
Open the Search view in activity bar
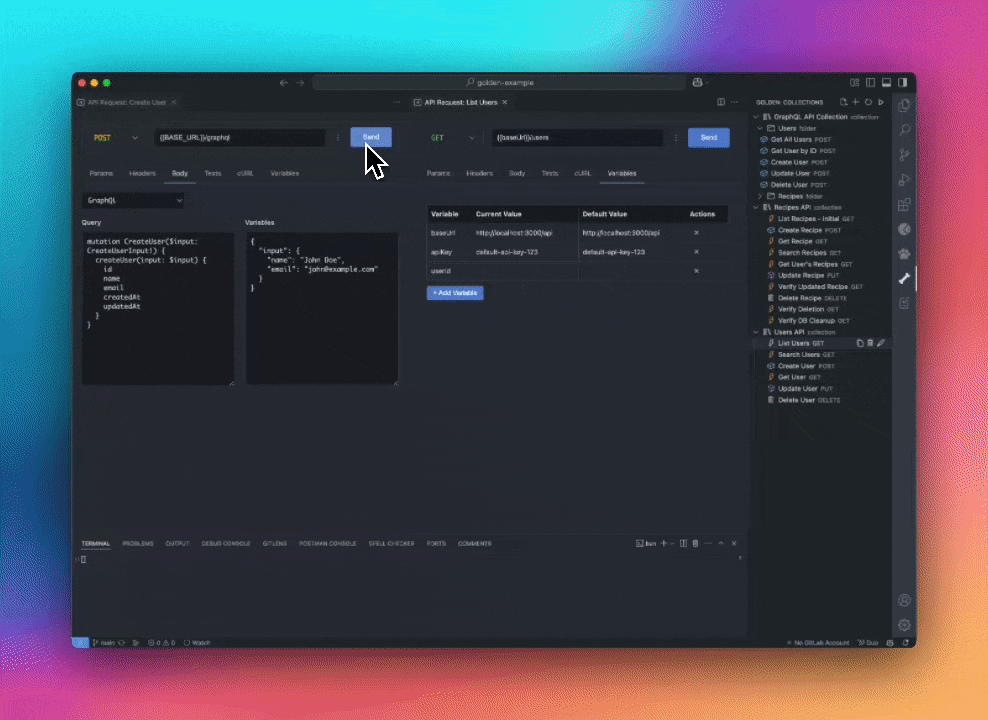[904, 130]
